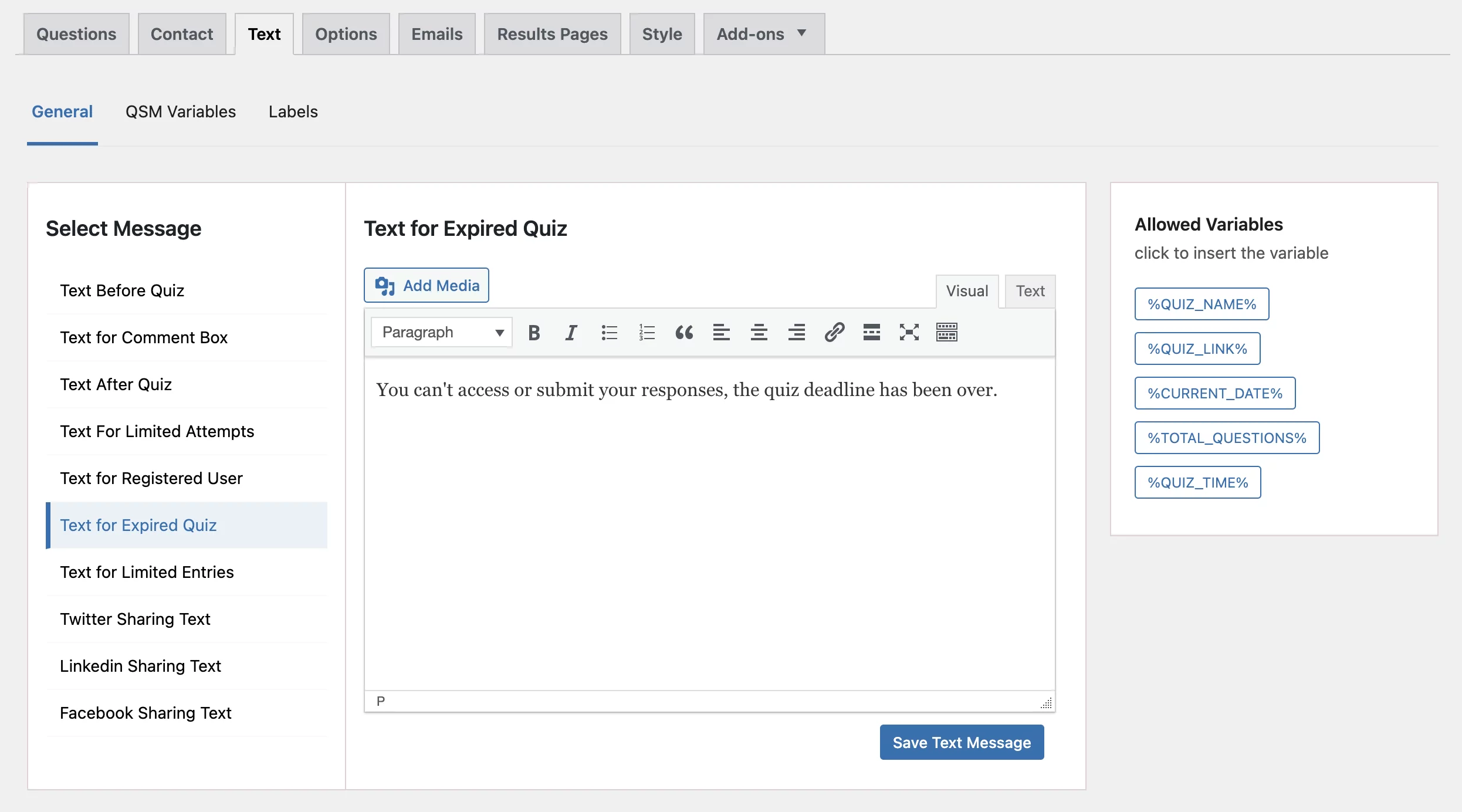
Task: Insert the %QUIZ_NAME% variable
Action: pyautogui.click(x=1202, y=304)
